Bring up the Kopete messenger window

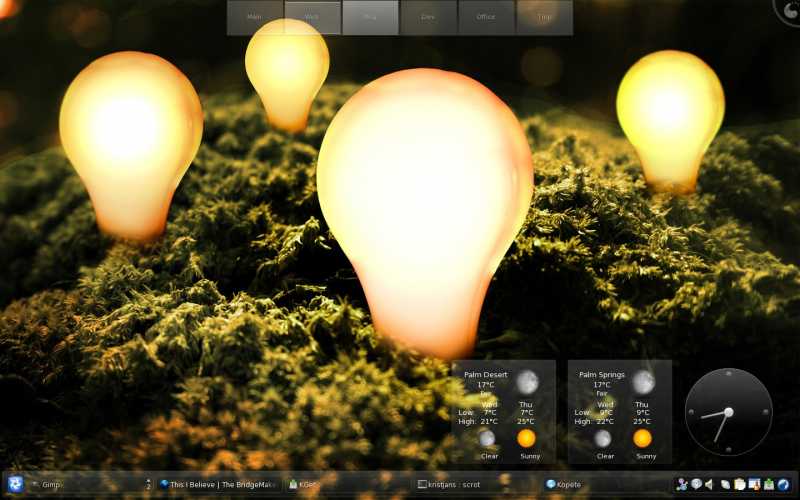click(606, 484)
